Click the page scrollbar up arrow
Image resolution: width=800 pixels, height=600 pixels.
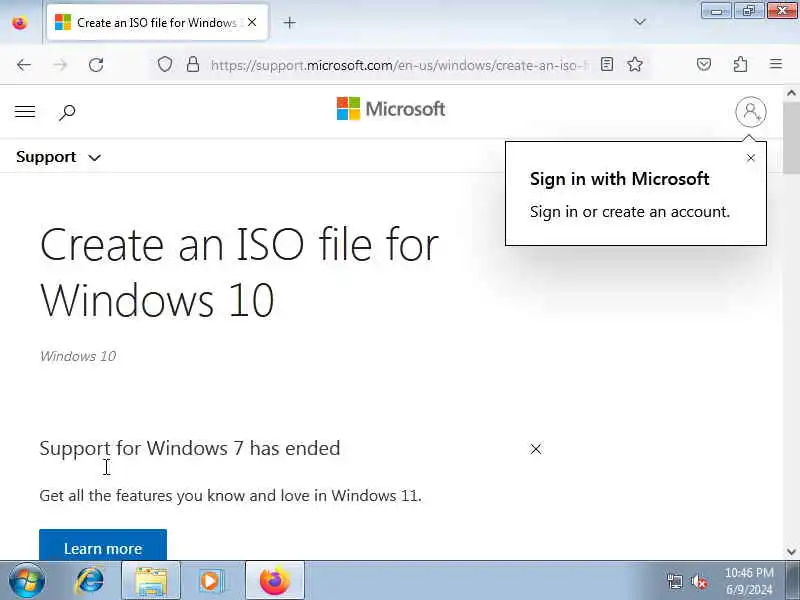coord(791,93)
